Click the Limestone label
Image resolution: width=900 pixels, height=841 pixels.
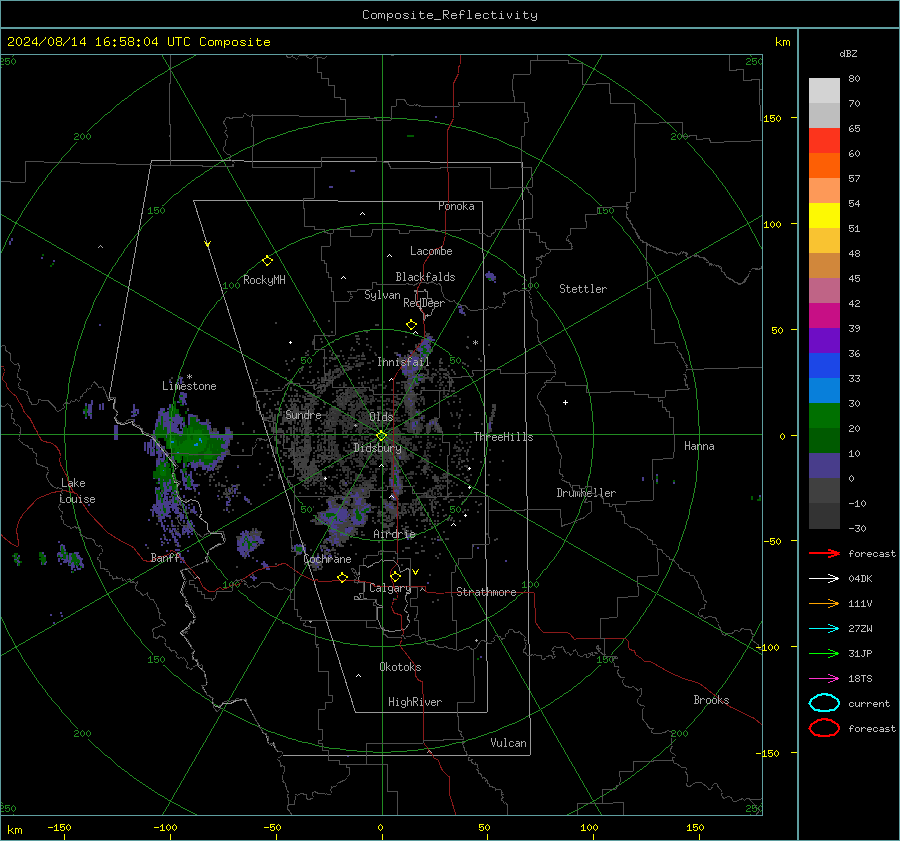(x=189, y=386)
